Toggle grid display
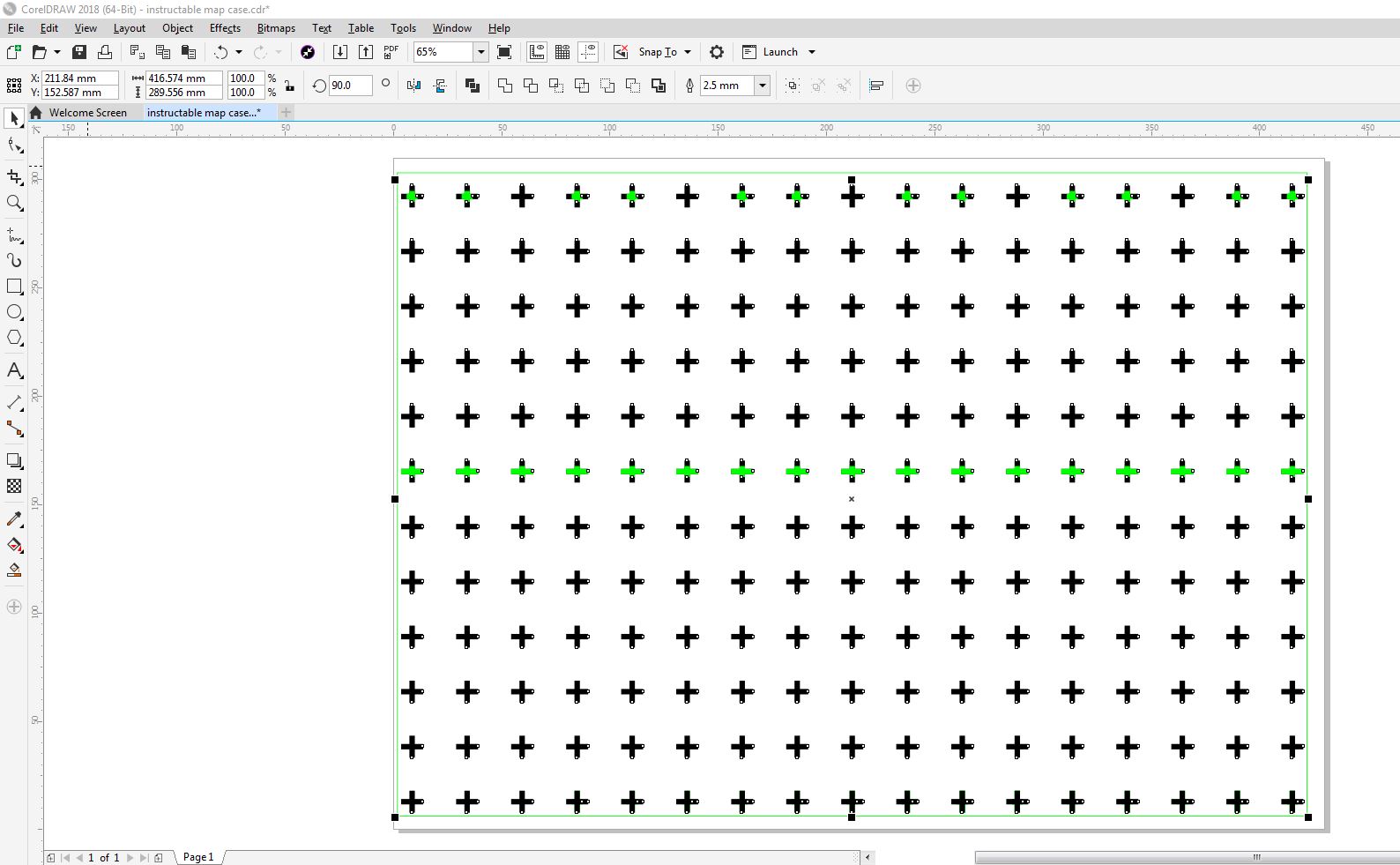1400x865 pixels. click(x=562, y=52)
